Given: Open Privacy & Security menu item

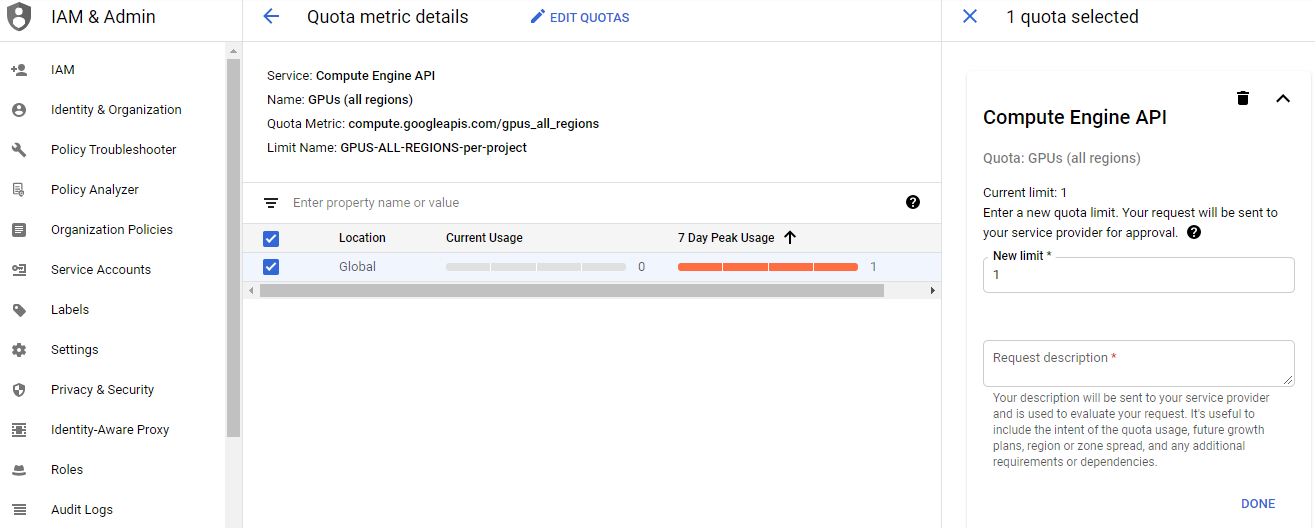Looking at the screenshot, I should pyautogui.click(x=103, y=390).
